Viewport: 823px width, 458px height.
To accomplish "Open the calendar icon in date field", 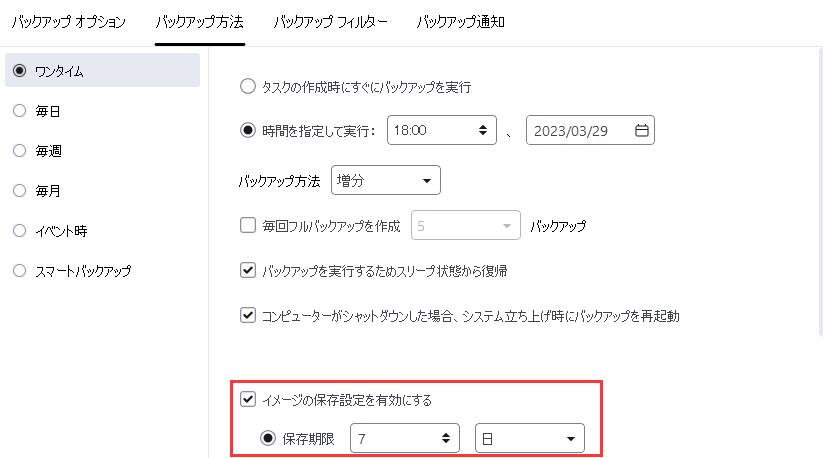I will [x=642, y=130].
